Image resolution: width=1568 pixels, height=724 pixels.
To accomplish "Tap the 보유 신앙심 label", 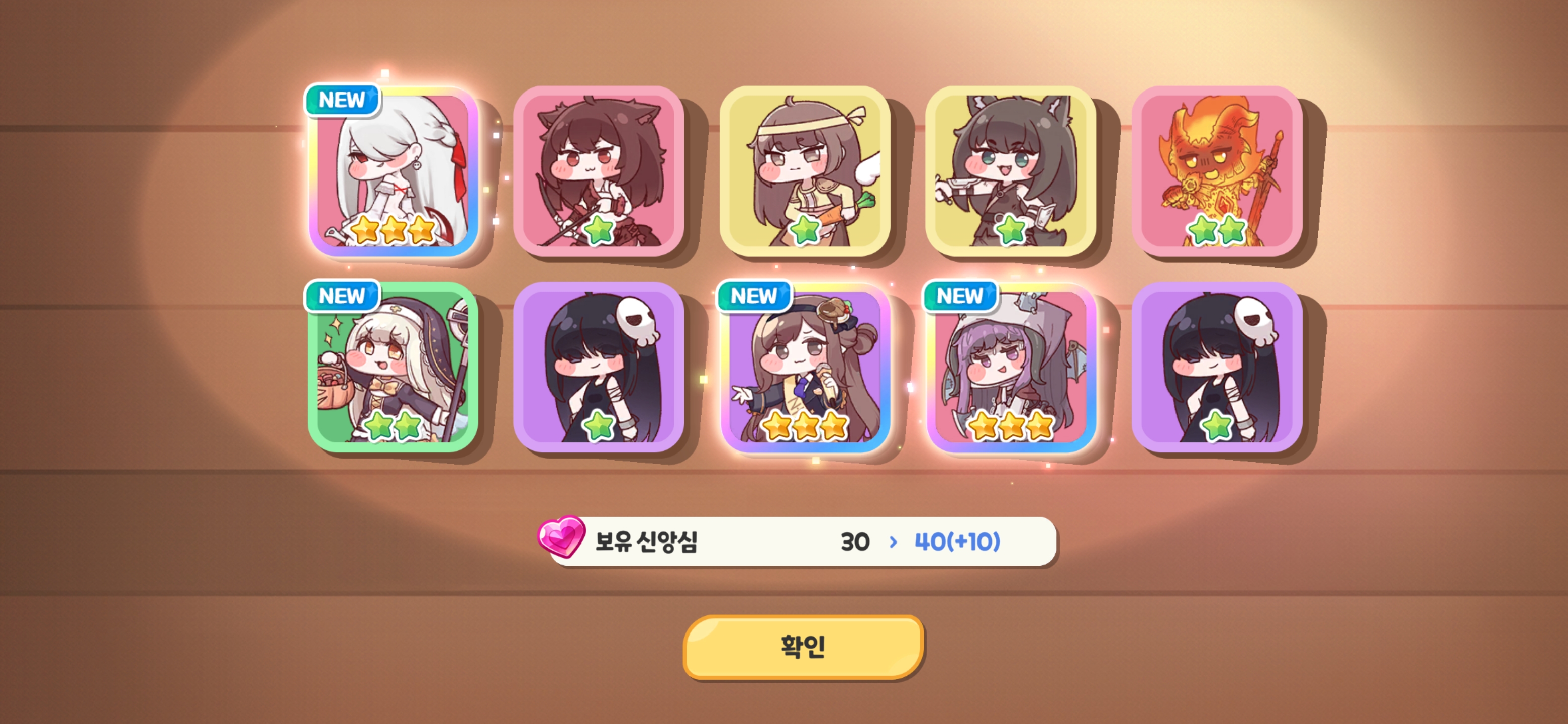I will click(x=646, y=541).
